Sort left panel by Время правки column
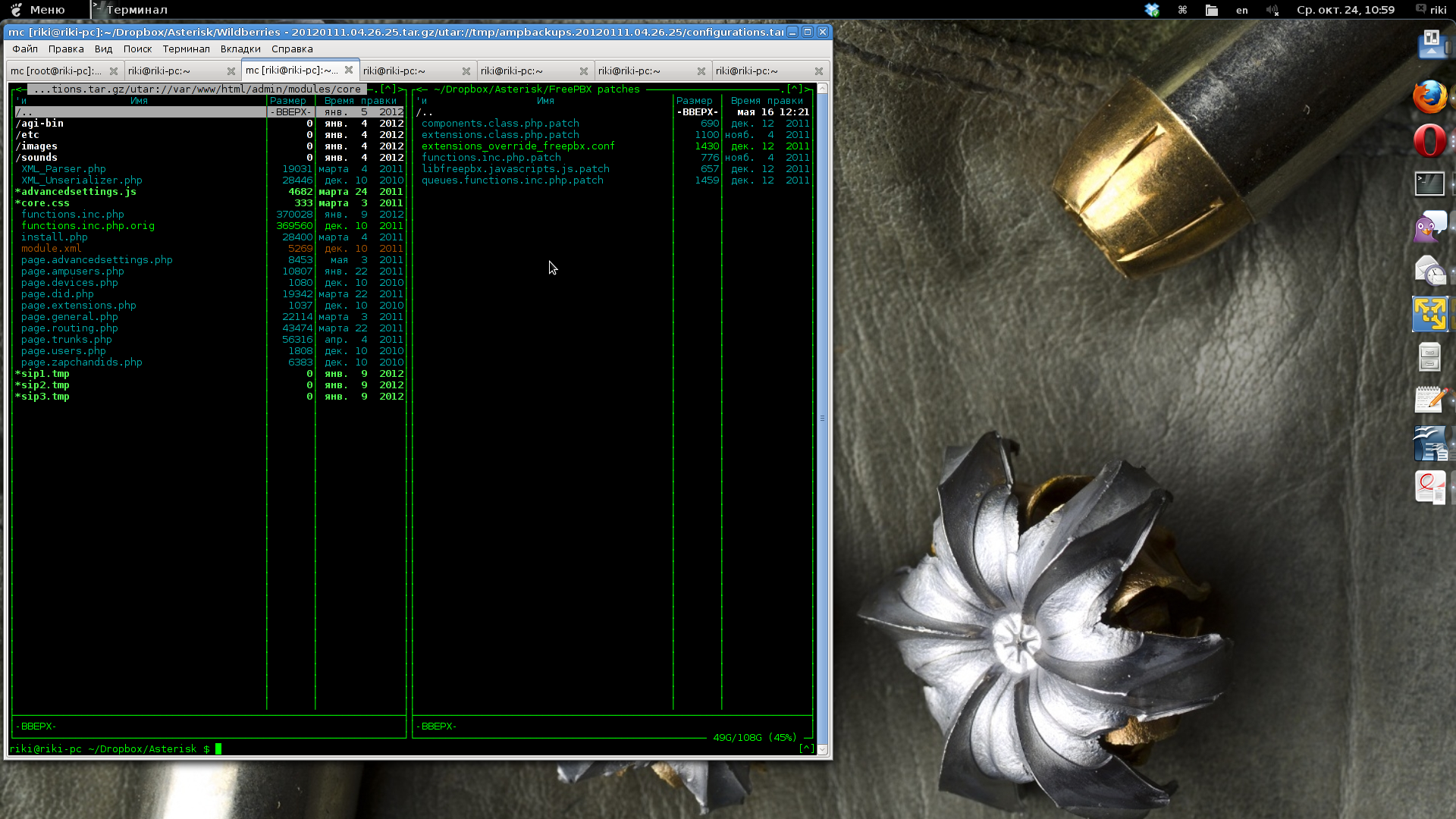 pos(360,100)
